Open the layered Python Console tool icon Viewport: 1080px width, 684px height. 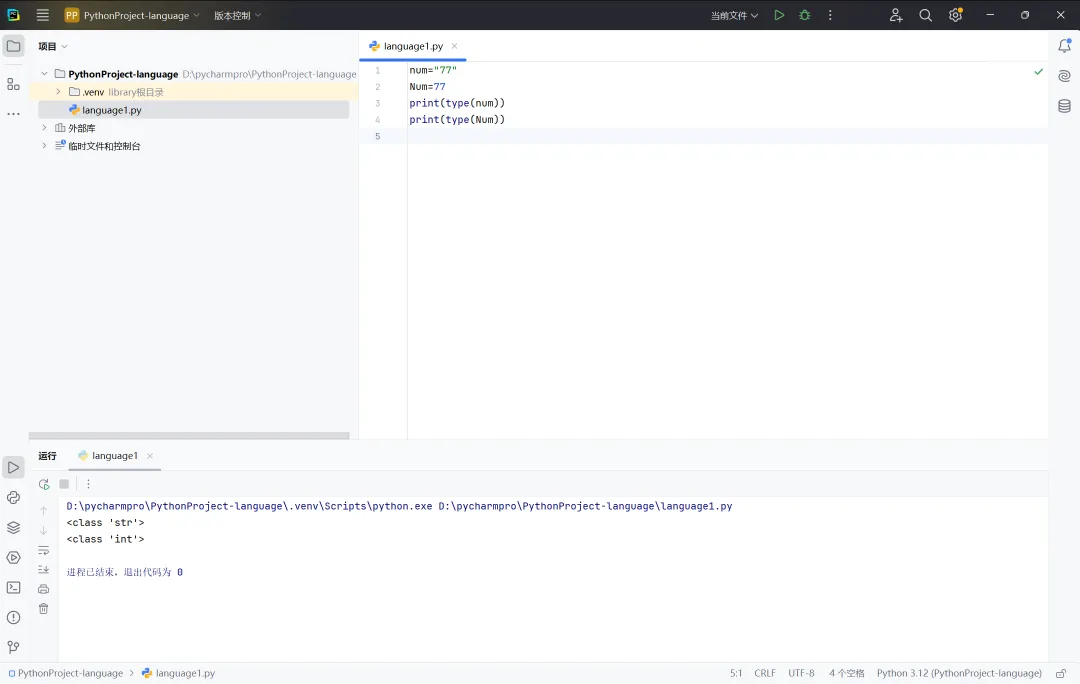[x=13, y=528]
